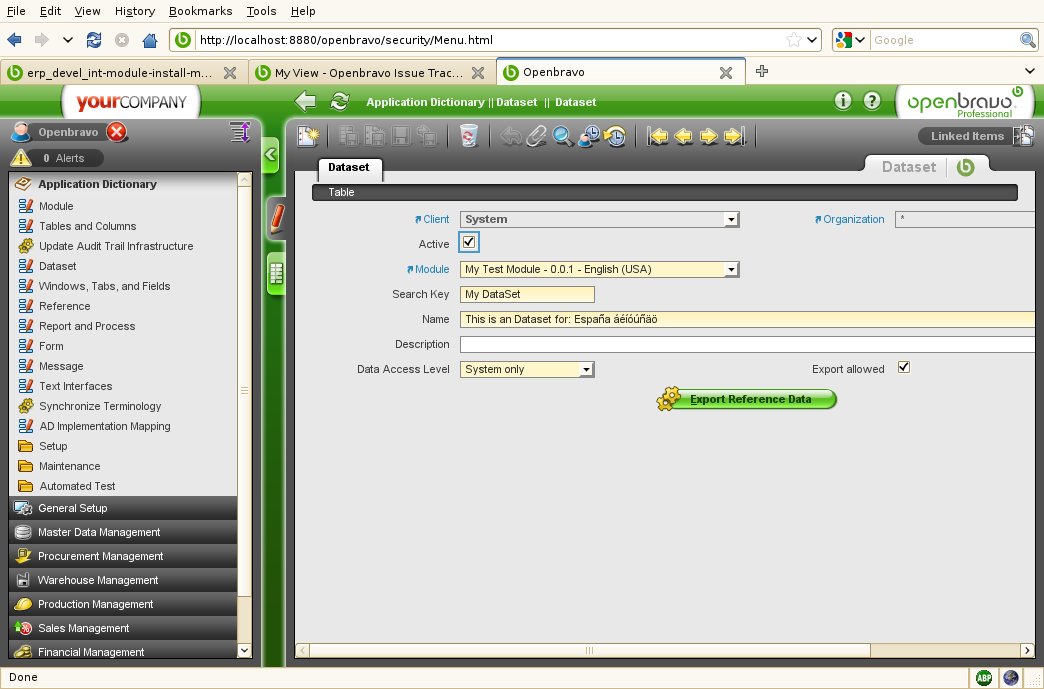
Task: Click the Delete record trash icon
Action: click(469, 137)
